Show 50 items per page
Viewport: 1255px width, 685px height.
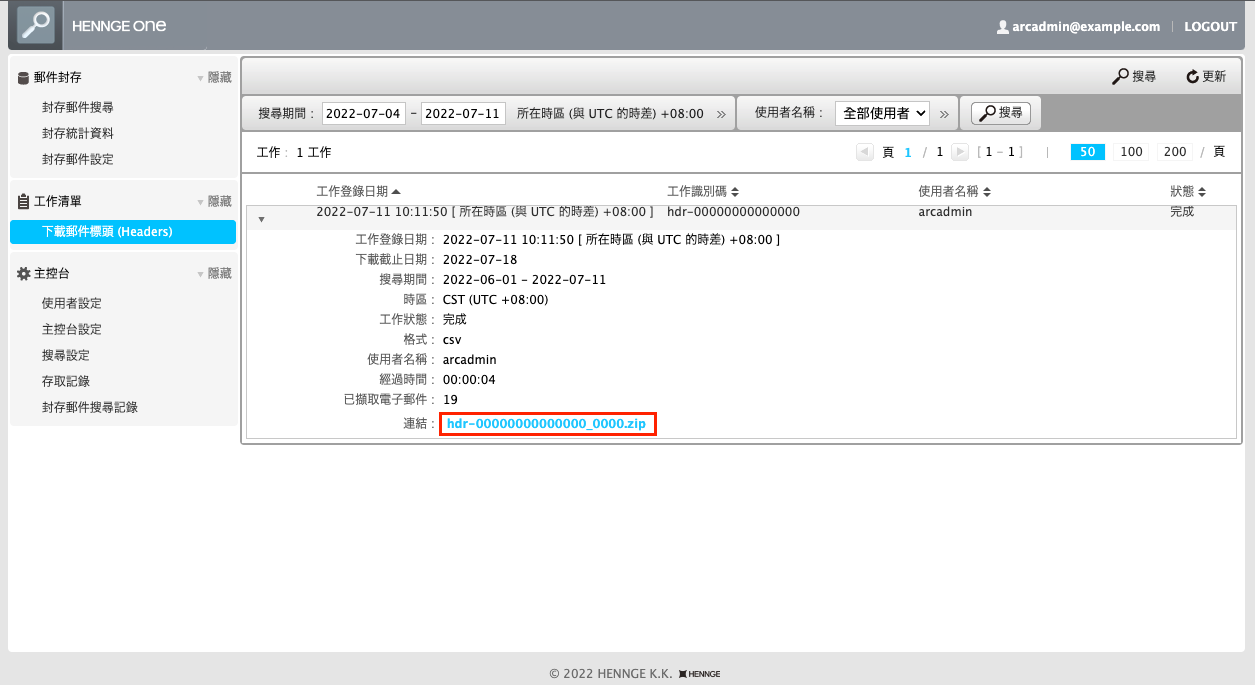[x=1087, y=152]
